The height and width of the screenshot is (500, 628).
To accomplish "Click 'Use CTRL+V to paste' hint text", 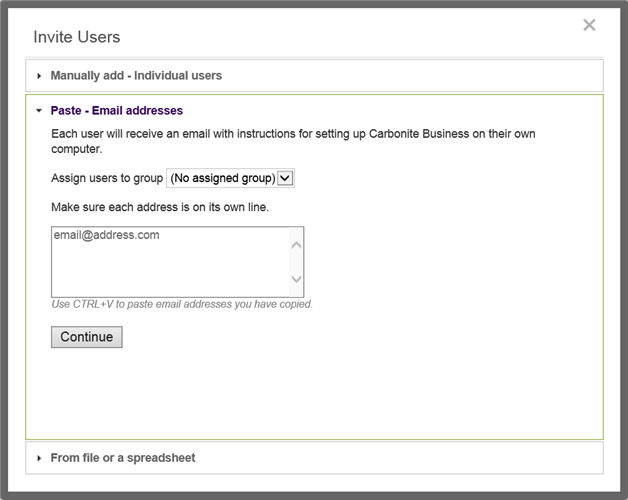I will tap(182, 304).
